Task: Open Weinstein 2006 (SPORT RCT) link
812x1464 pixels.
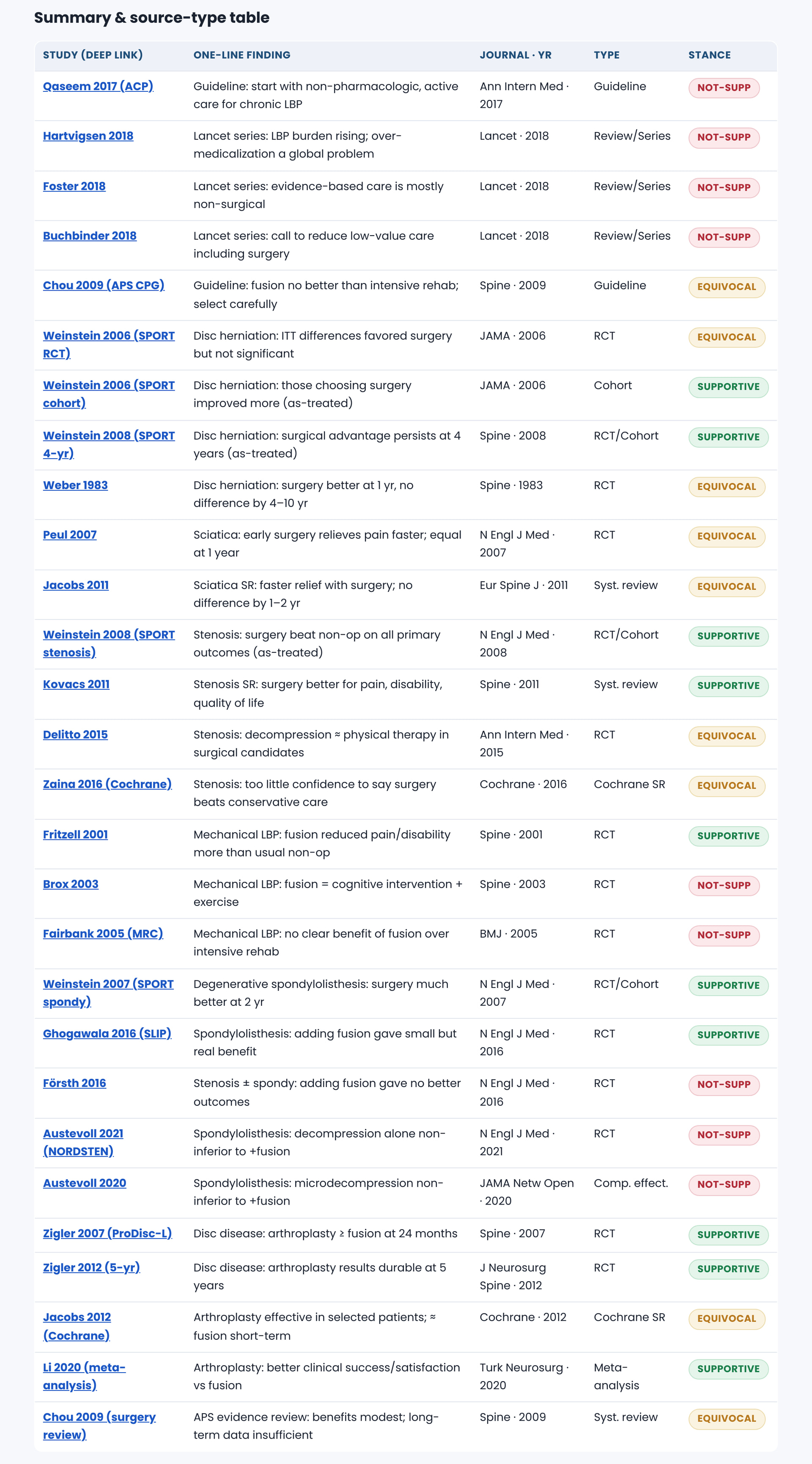Action: click(x=109, y=344)
